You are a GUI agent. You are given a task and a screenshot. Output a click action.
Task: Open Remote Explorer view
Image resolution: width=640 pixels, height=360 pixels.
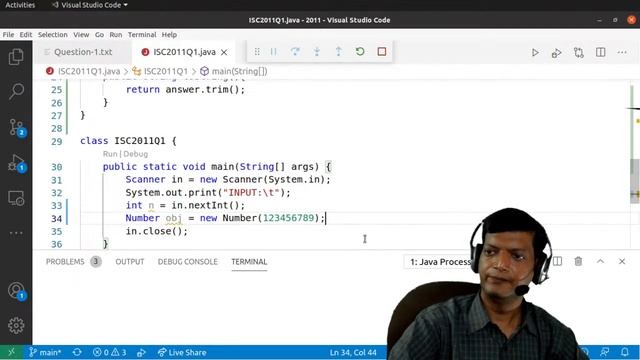16,198
